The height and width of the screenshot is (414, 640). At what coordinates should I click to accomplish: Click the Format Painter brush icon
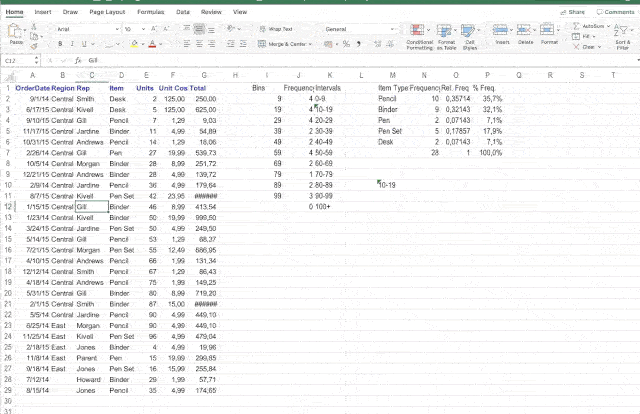(x=34, y=46)
